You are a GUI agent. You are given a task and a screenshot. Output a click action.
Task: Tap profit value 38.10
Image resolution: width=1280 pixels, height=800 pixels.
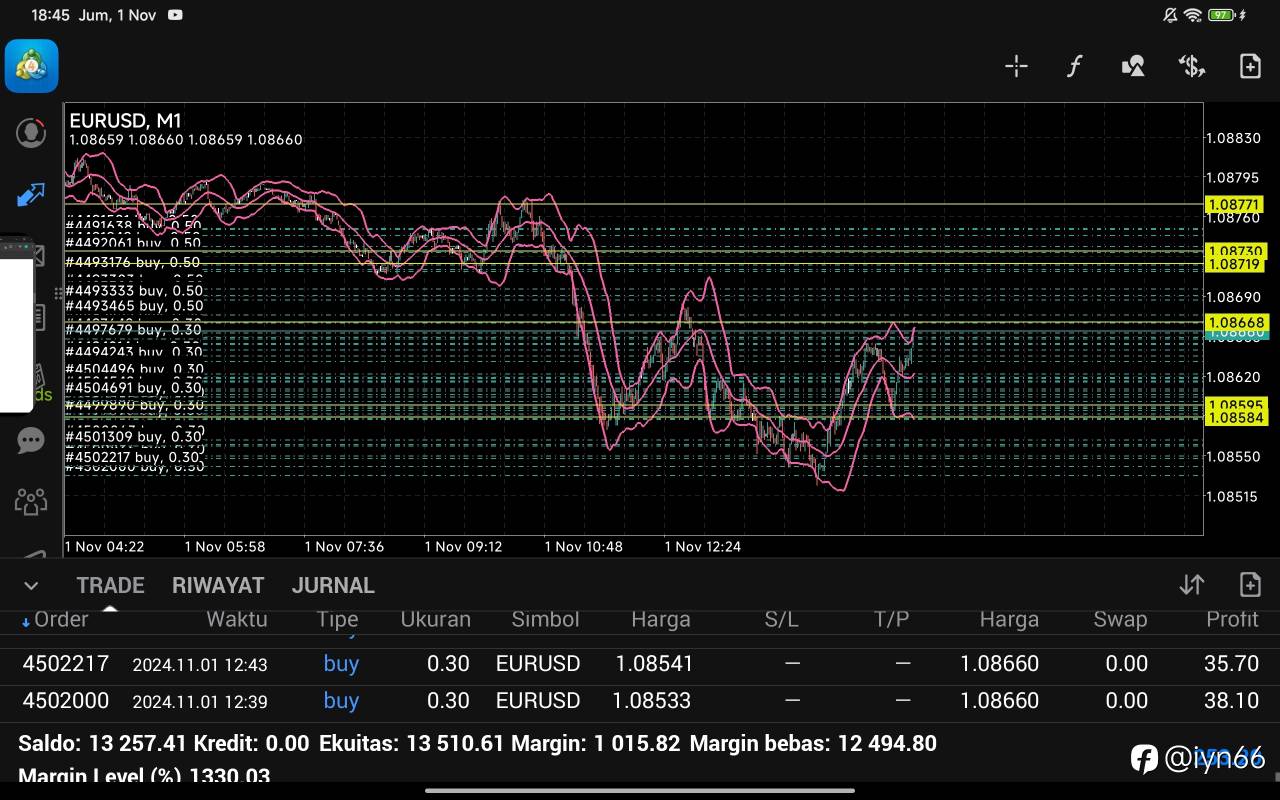coord(1231,701)
